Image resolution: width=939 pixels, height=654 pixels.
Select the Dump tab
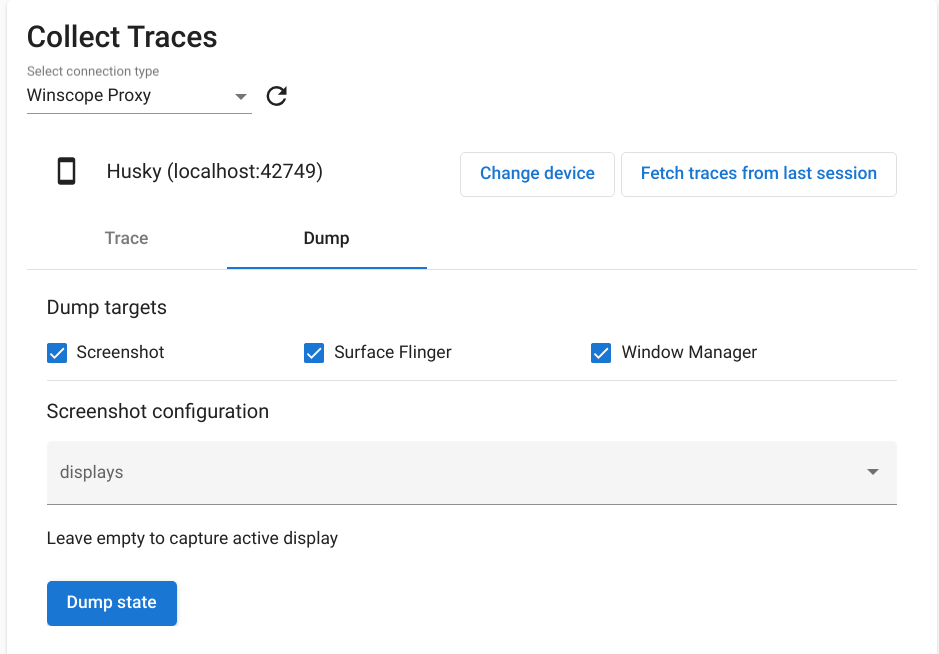[326, 239]
